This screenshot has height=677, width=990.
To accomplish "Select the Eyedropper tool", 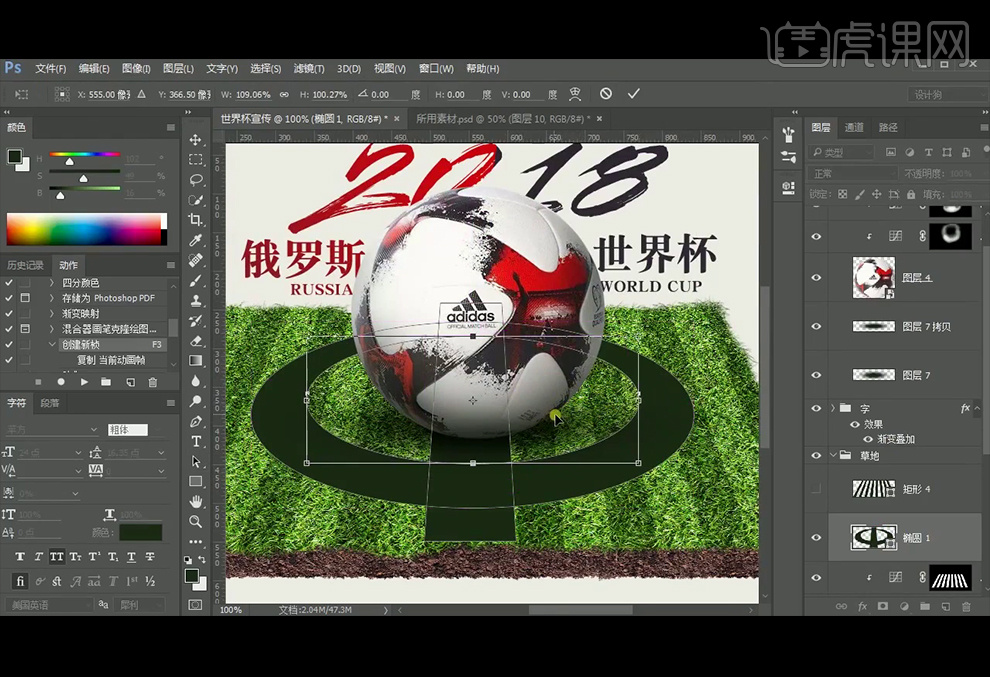I will [196, 240].
